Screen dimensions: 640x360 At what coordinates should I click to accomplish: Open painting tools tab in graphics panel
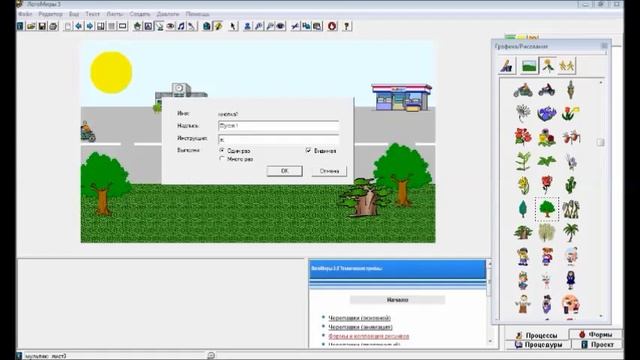point(507,66)
